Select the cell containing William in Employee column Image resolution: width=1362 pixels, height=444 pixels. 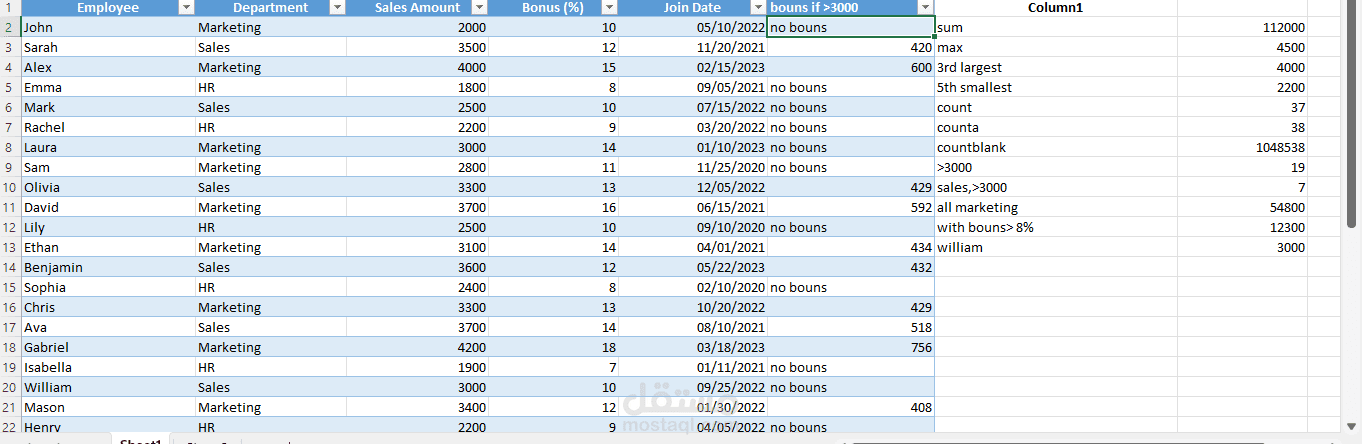point(108,387)
